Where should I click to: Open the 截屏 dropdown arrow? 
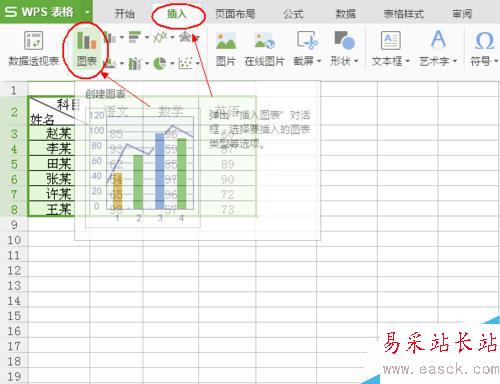pos(319,61)
